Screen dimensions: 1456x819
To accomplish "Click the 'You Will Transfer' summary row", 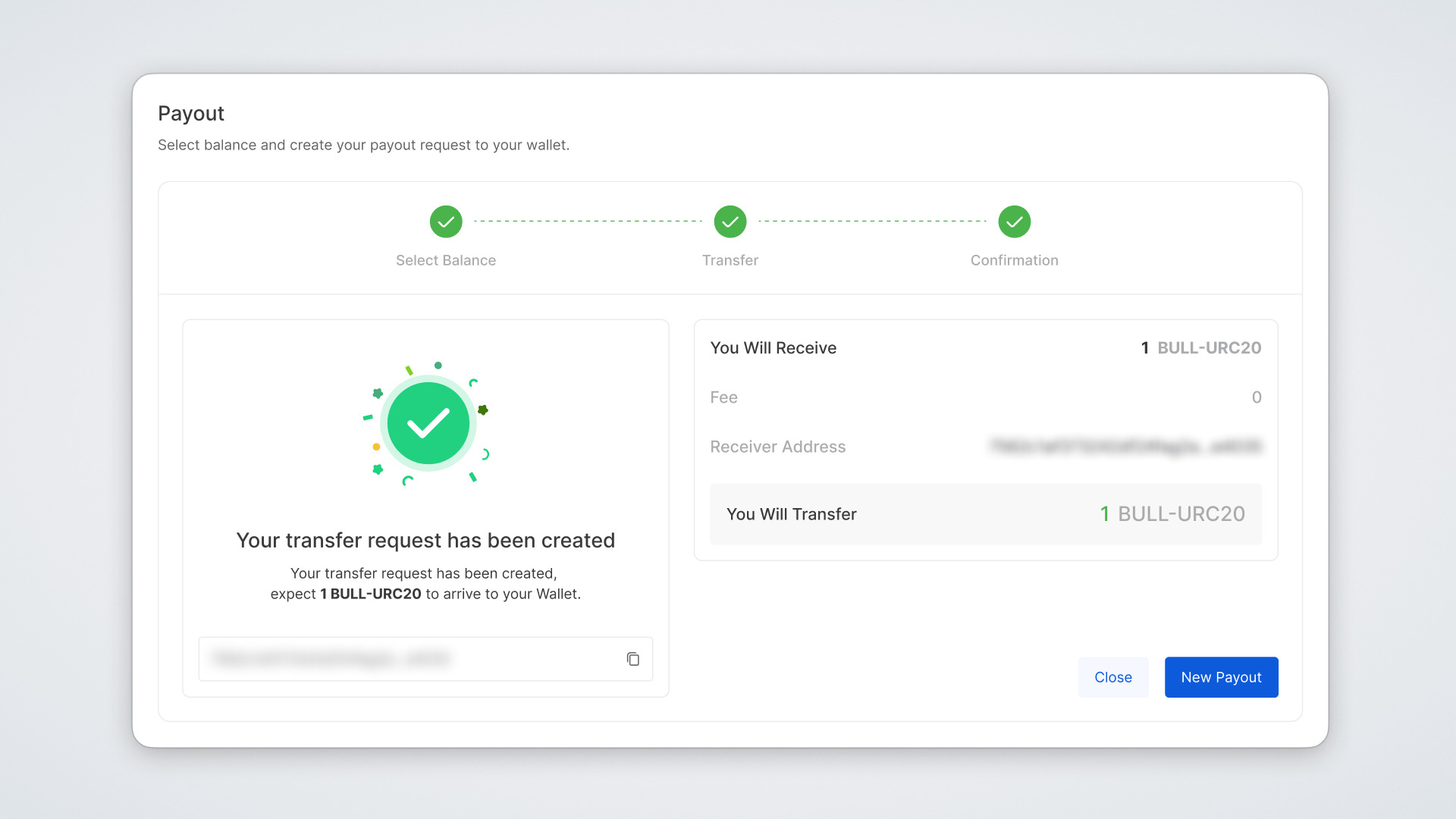I will pos(986,514).
